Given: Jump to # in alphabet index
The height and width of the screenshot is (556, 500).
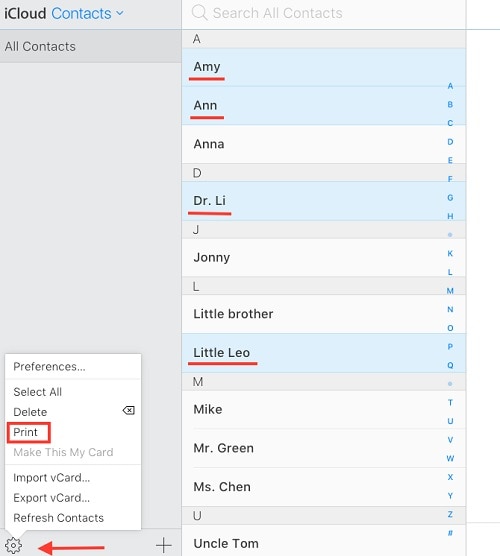Looking at the screenshot, I should (x=450, y=533).
